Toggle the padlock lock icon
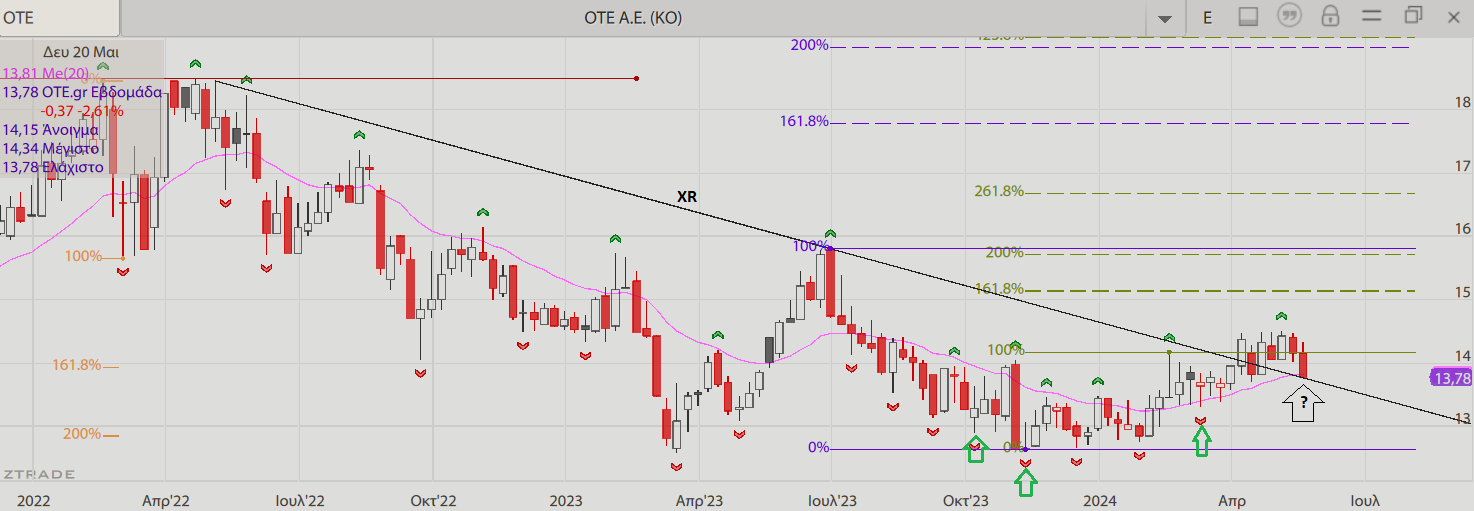Screen dimensions: 1474x511 click(x=1331, y=17)
